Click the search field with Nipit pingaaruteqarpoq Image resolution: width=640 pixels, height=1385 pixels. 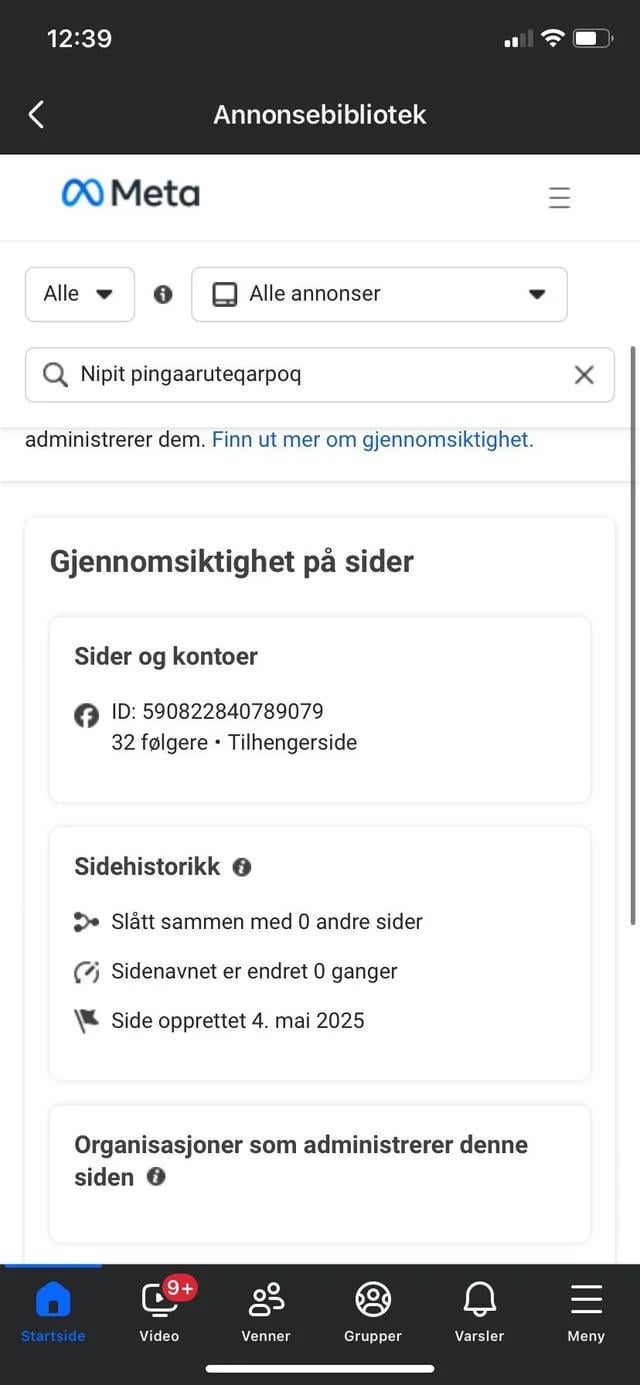pos(320,375)
